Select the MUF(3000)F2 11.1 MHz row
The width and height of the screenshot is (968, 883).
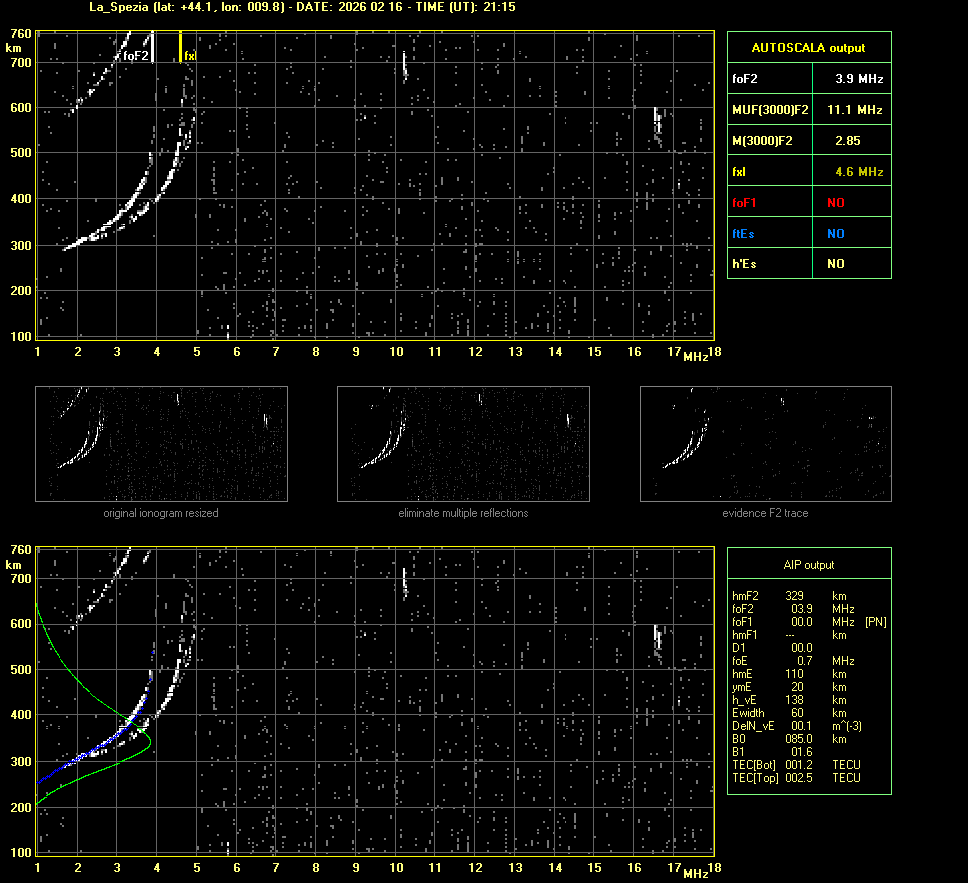point(808,109)
